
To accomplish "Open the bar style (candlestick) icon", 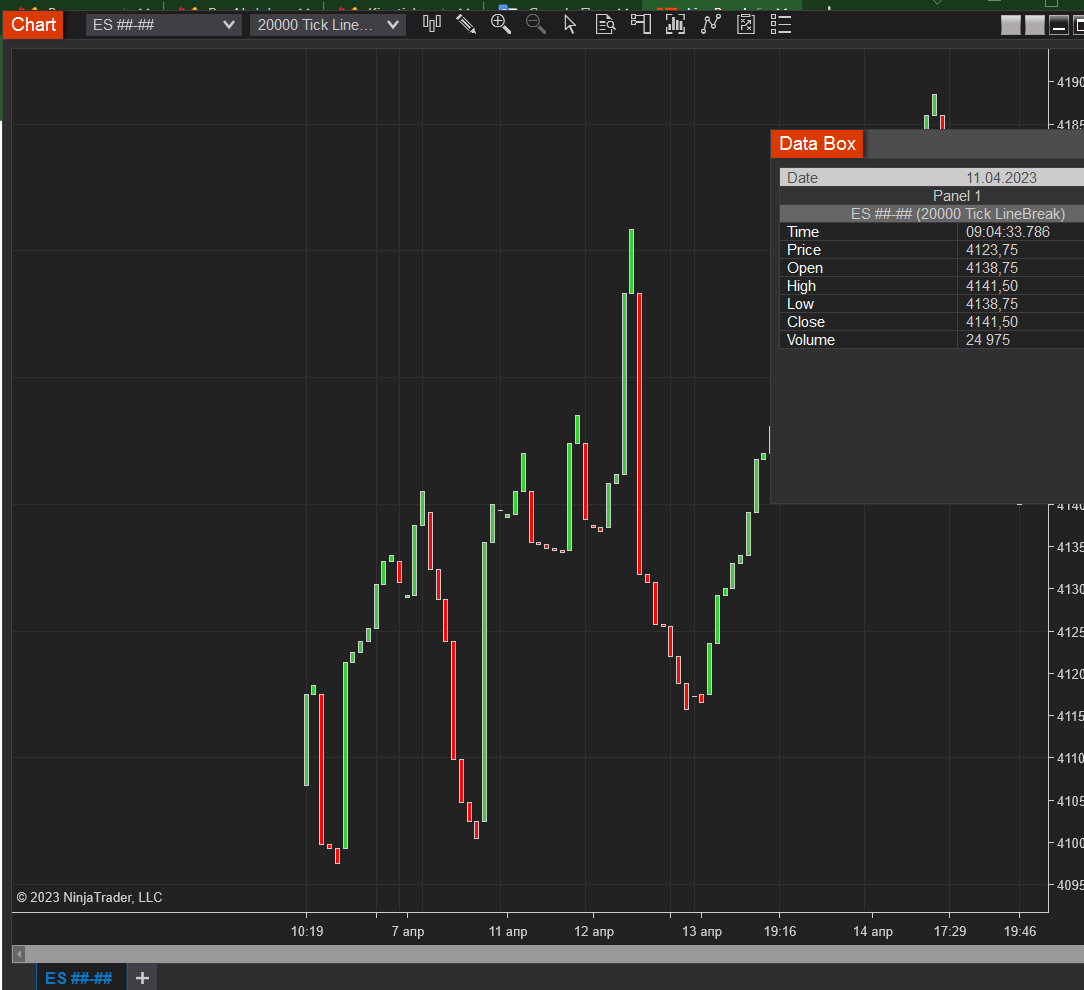I will click(431, 24).
